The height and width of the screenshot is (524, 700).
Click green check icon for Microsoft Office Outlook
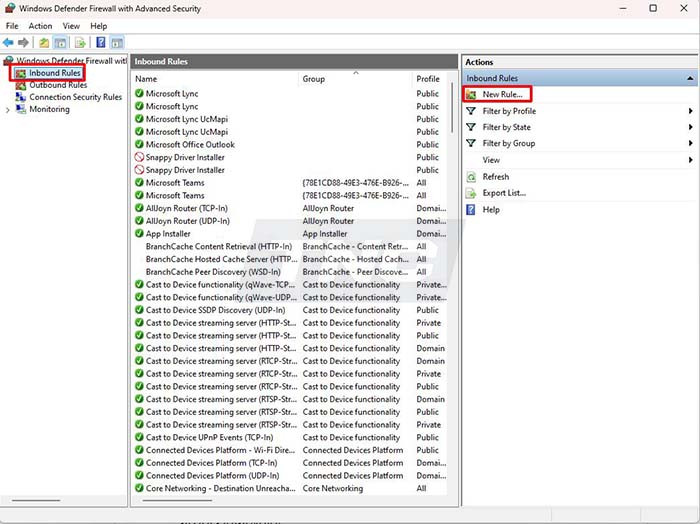pyautogui.click(x=139, y=144)
